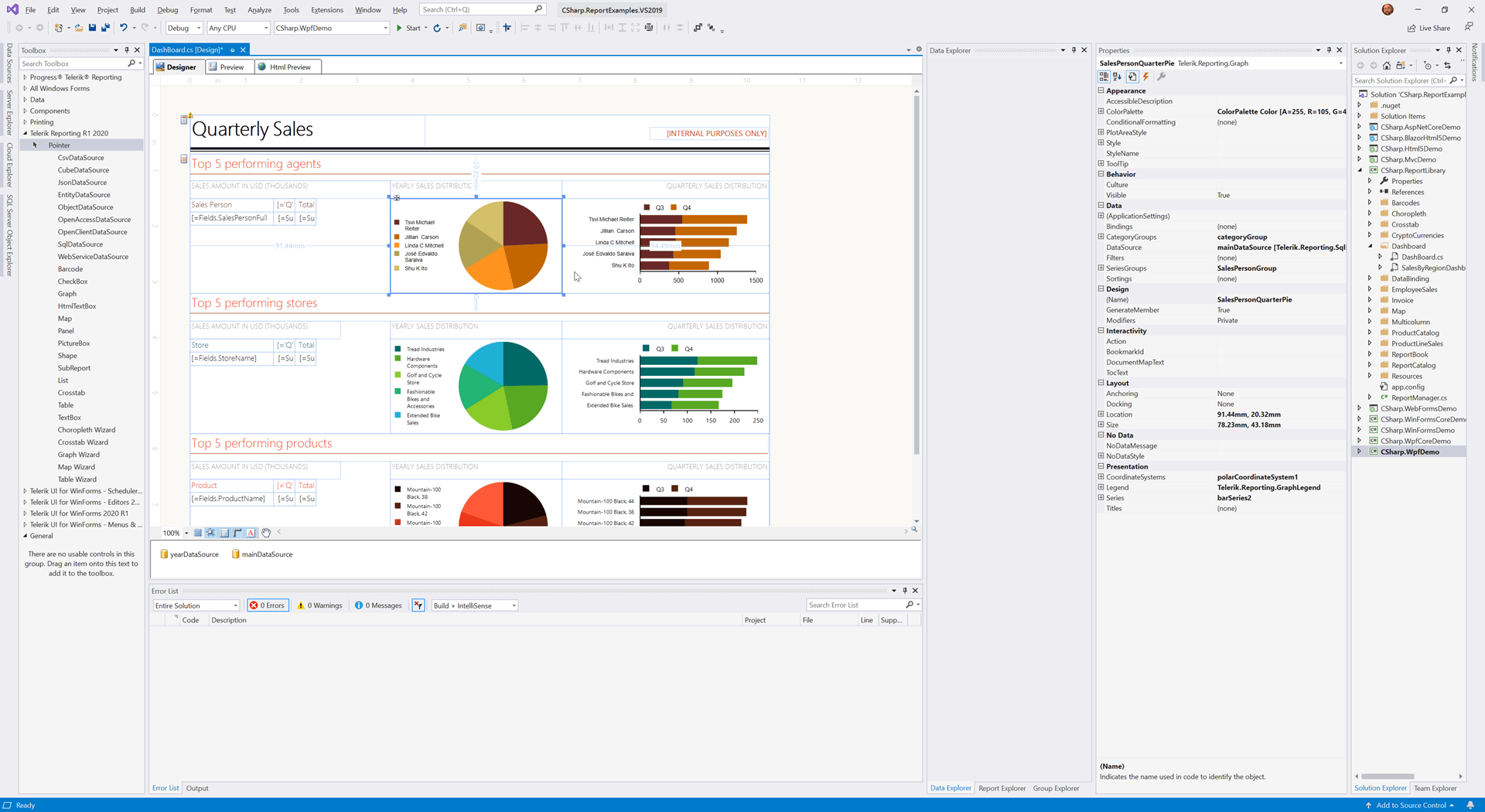The height and width of the screenshot is (812, 1485).
Task: Show Events lightning icon in Properties
Action: 1146,77
